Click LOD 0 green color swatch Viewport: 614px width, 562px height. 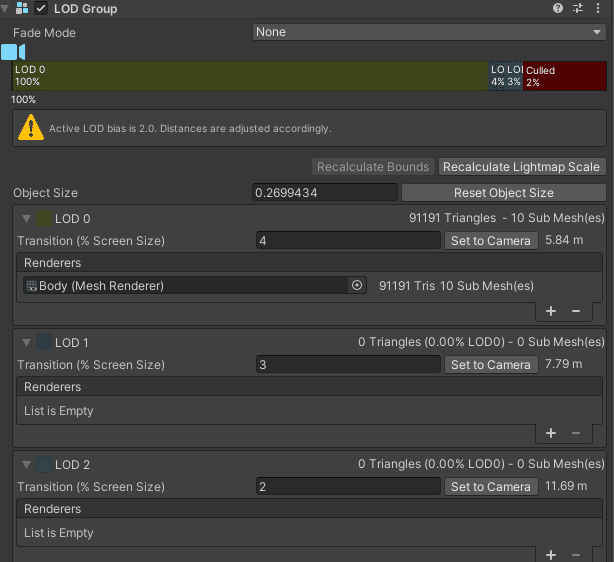pyautogui.click(x=44, y=218)
